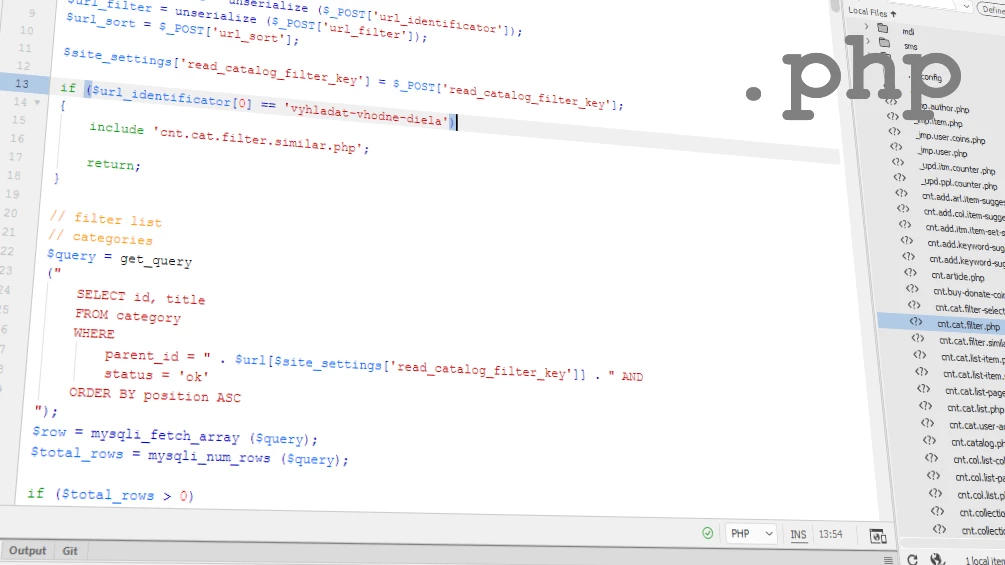The width and height of the screenshot is (1005, 565).
Task: Click 'FROM category' in query
Action: point(128,316)
